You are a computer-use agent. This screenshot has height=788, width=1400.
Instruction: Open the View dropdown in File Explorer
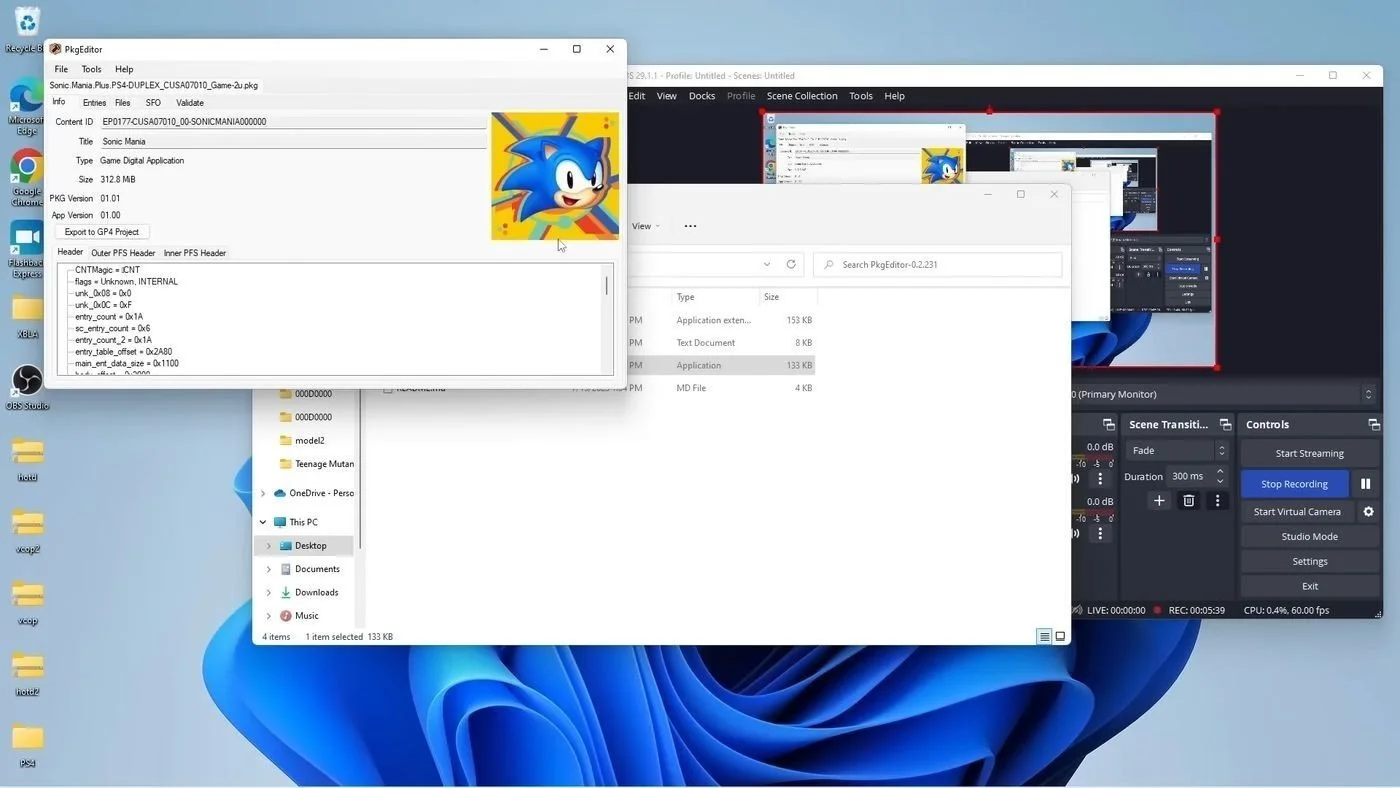click(647, 226)
